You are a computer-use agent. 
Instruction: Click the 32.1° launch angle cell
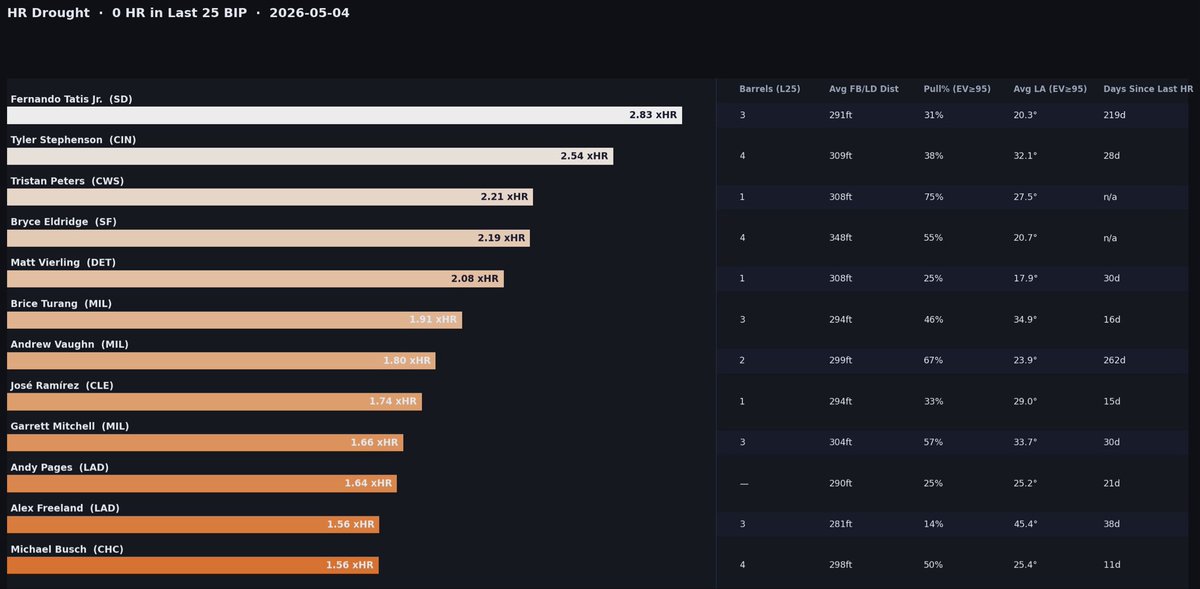[x=1025, y=156]
